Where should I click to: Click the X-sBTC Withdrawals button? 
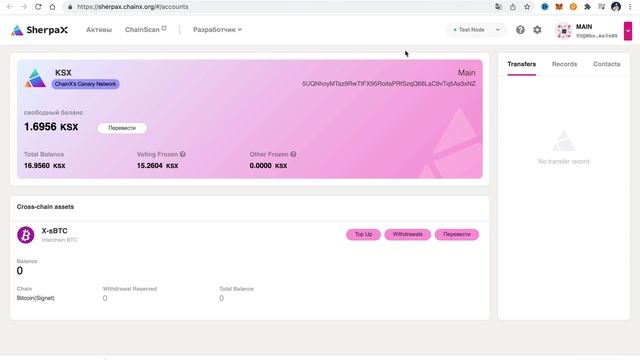[x=407, y=234]
